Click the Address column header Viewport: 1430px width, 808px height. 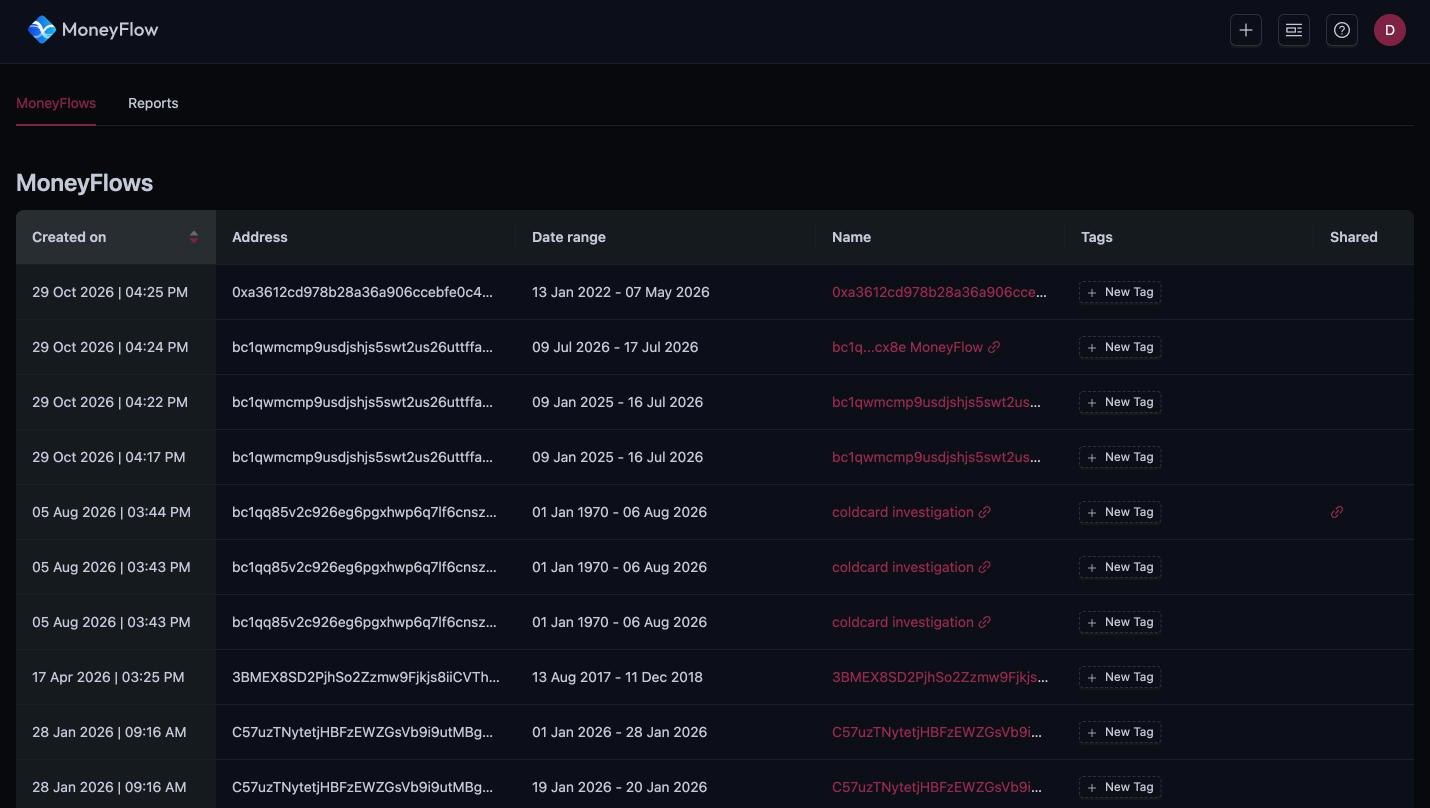366,237
